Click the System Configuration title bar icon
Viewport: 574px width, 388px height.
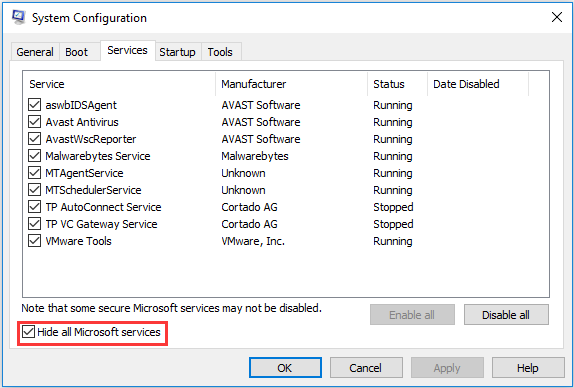click(x=18, y=17)
